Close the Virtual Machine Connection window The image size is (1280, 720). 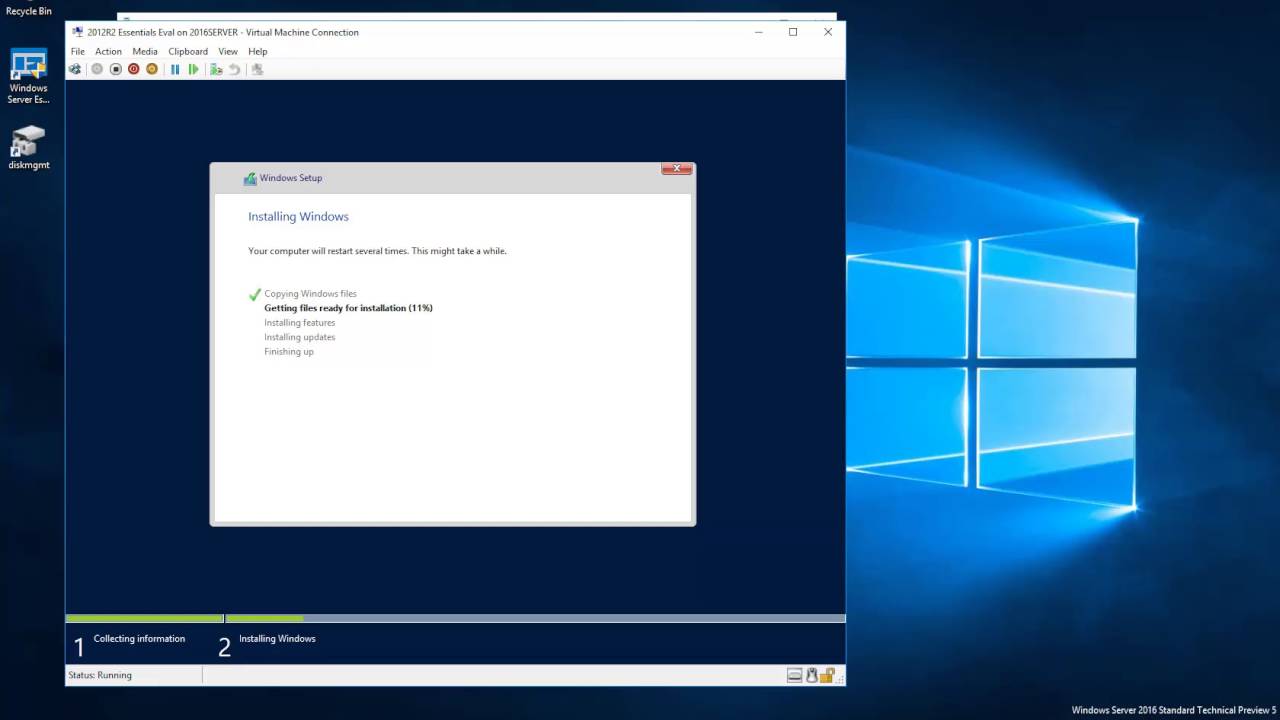pyautogui.click(x=828, y=32)
